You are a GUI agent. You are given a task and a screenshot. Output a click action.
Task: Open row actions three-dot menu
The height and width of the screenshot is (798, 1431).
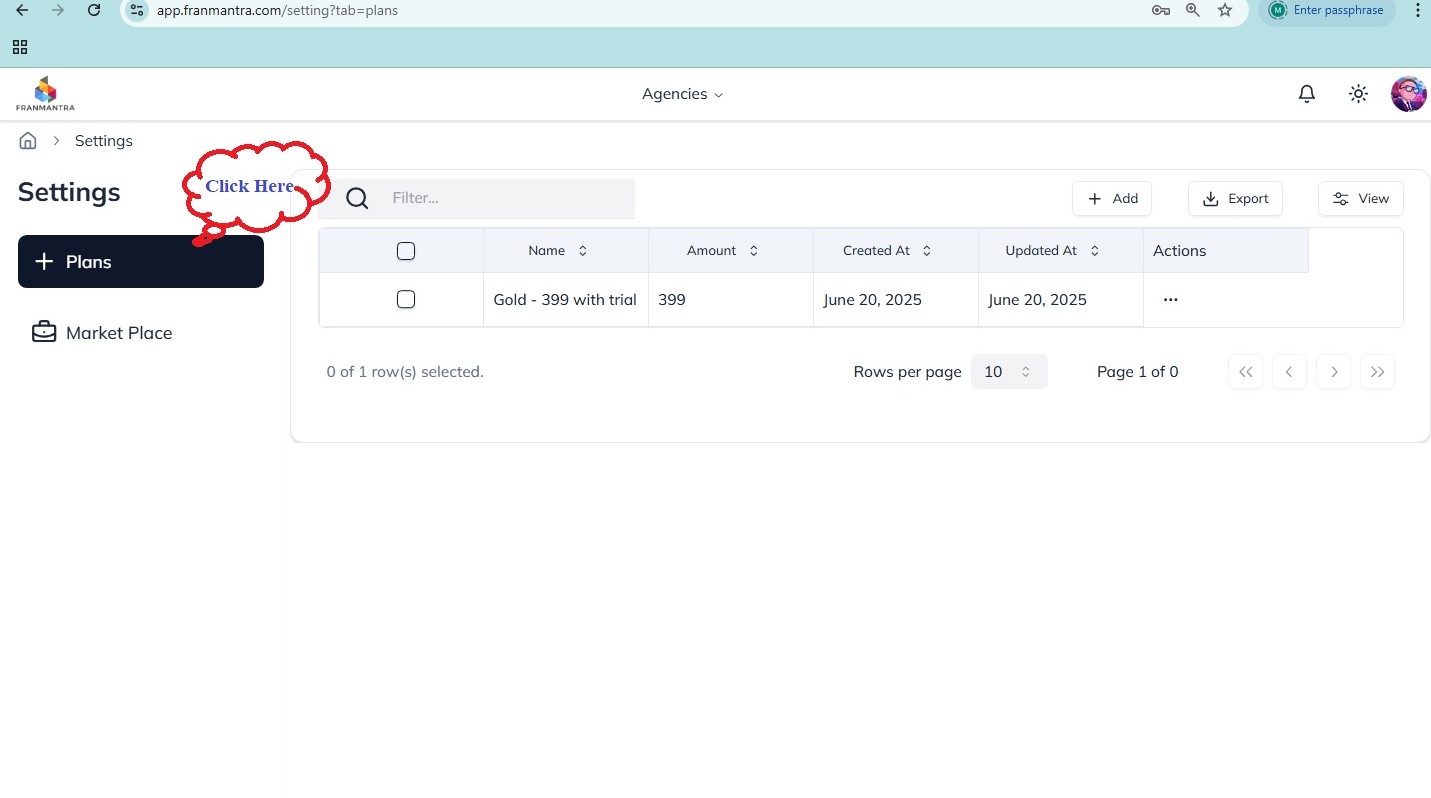(x=1170, y=300)
